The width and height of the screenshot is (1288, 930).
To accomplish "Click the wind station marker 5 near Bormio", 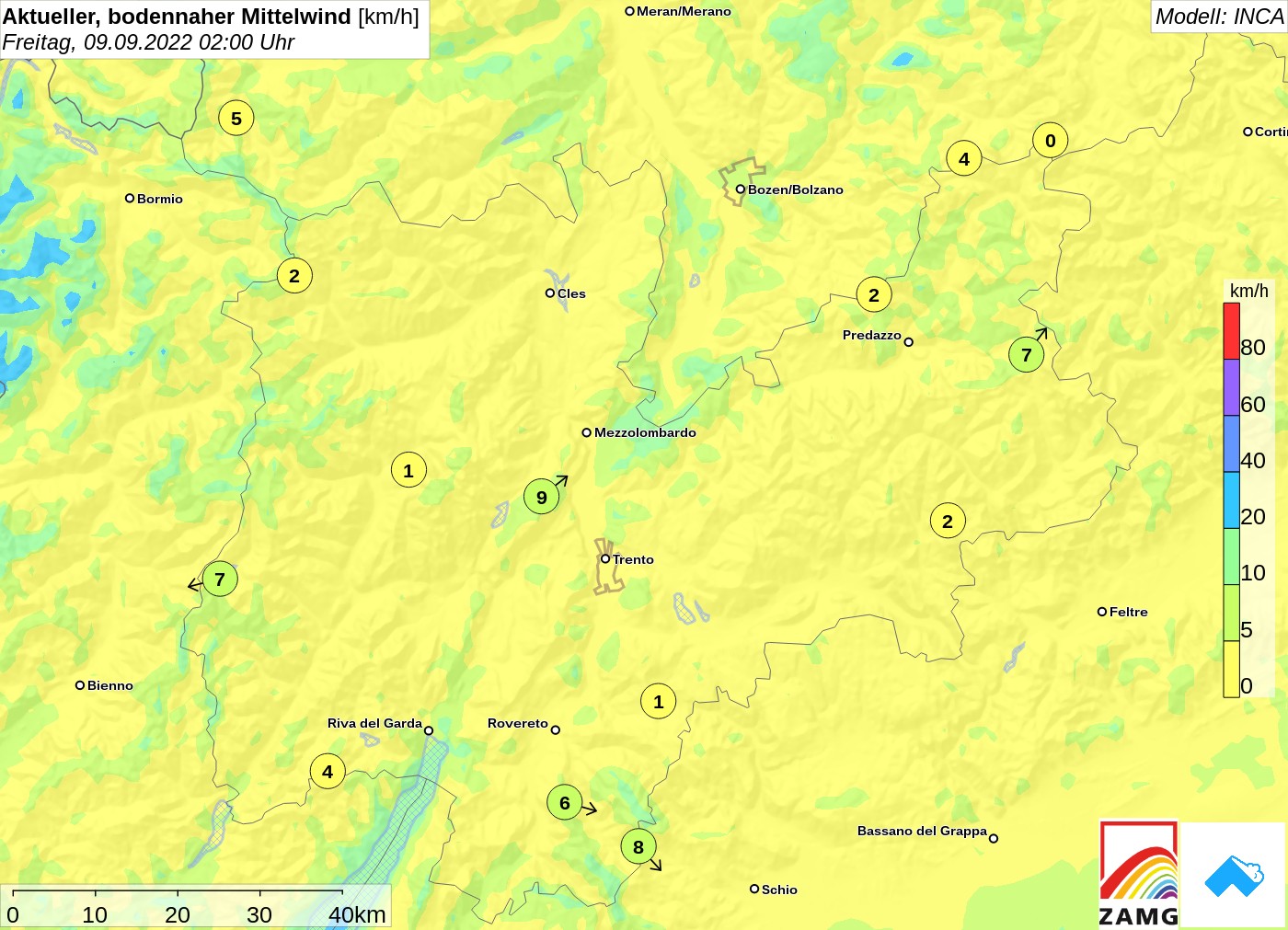I will 236,119.
